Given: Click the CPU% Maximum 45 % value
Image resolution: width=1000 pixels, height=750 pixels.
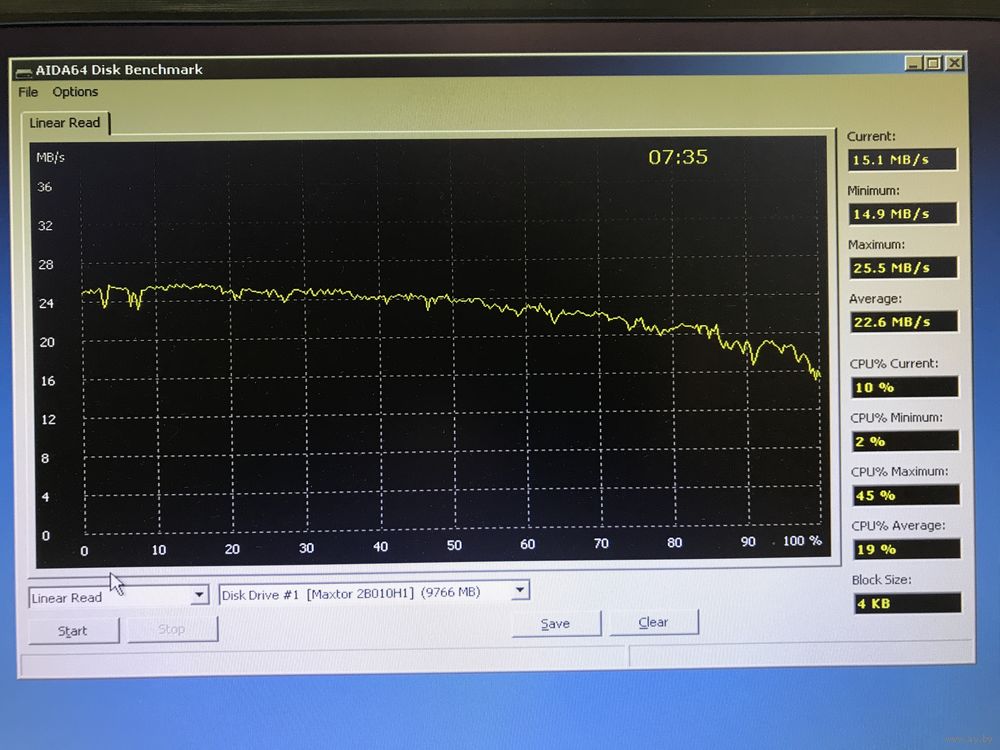Looking at the screenshot, I should (x=906, y=495).
